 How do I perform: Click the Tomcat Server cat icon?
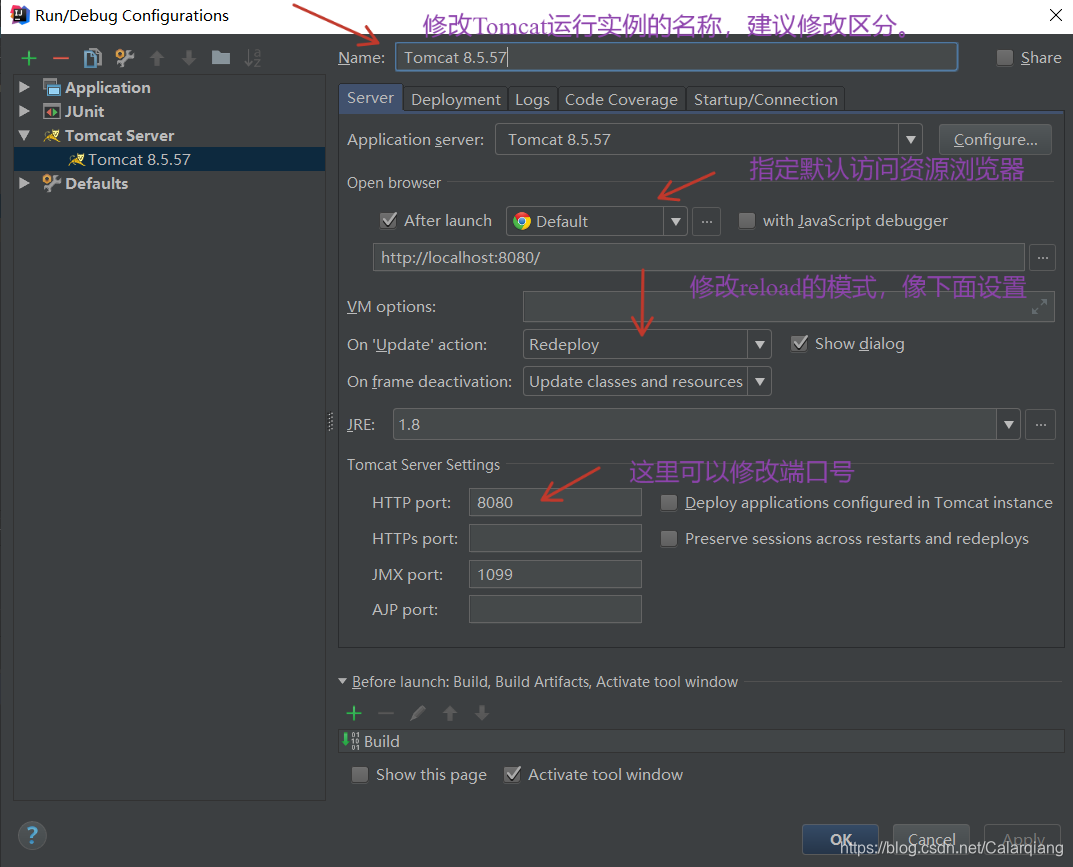pyautogui.click(x=52, y=135)
